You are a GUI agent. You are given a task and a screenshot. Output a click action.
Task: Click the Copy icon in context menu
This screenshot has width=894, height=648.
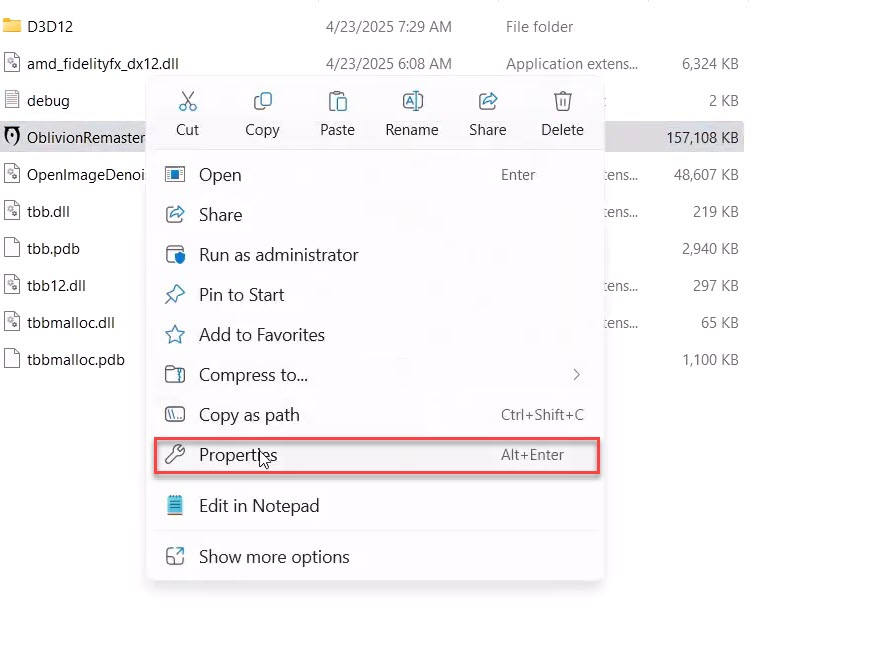coord(262,101)
